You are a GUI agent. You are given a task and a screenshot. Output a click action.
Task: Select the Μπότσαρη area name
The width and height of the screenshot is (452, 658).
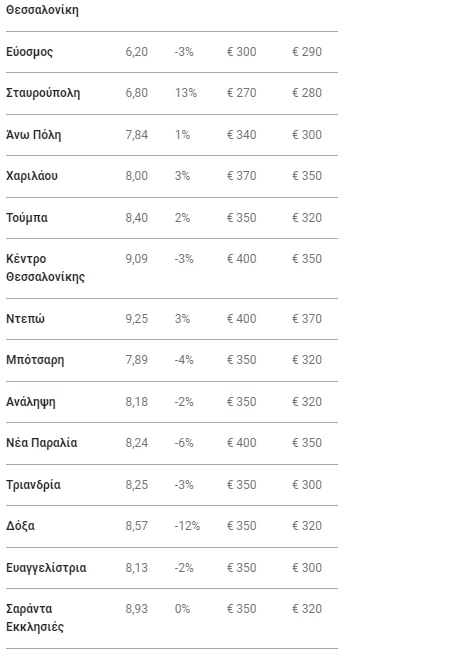(35, 360)
